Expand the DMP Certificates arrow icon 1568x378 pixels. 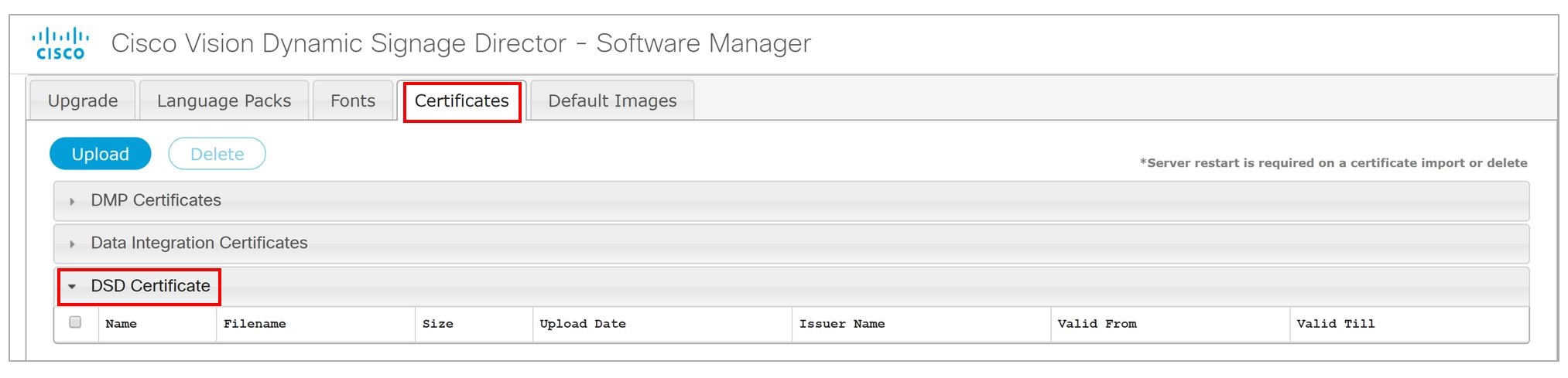(72, 202)
